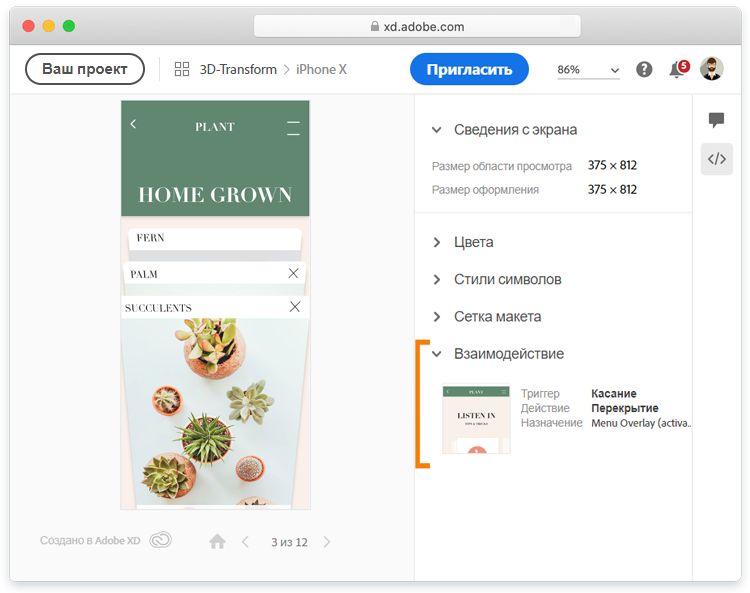Expand the Стили символов section
Image resolution: width=750 pixels, height=593 pixels.
point(436,279)
